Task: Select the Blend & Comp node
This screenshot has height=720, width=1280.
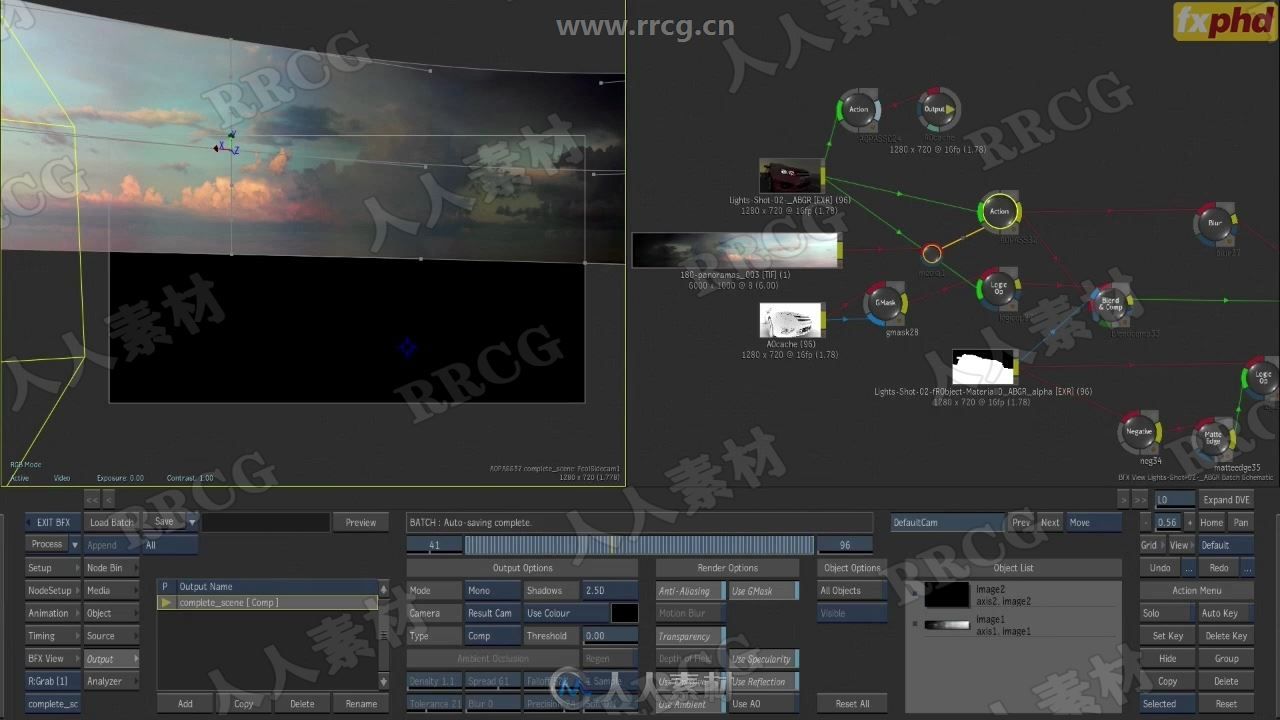Action: (x=1111, y=304)
